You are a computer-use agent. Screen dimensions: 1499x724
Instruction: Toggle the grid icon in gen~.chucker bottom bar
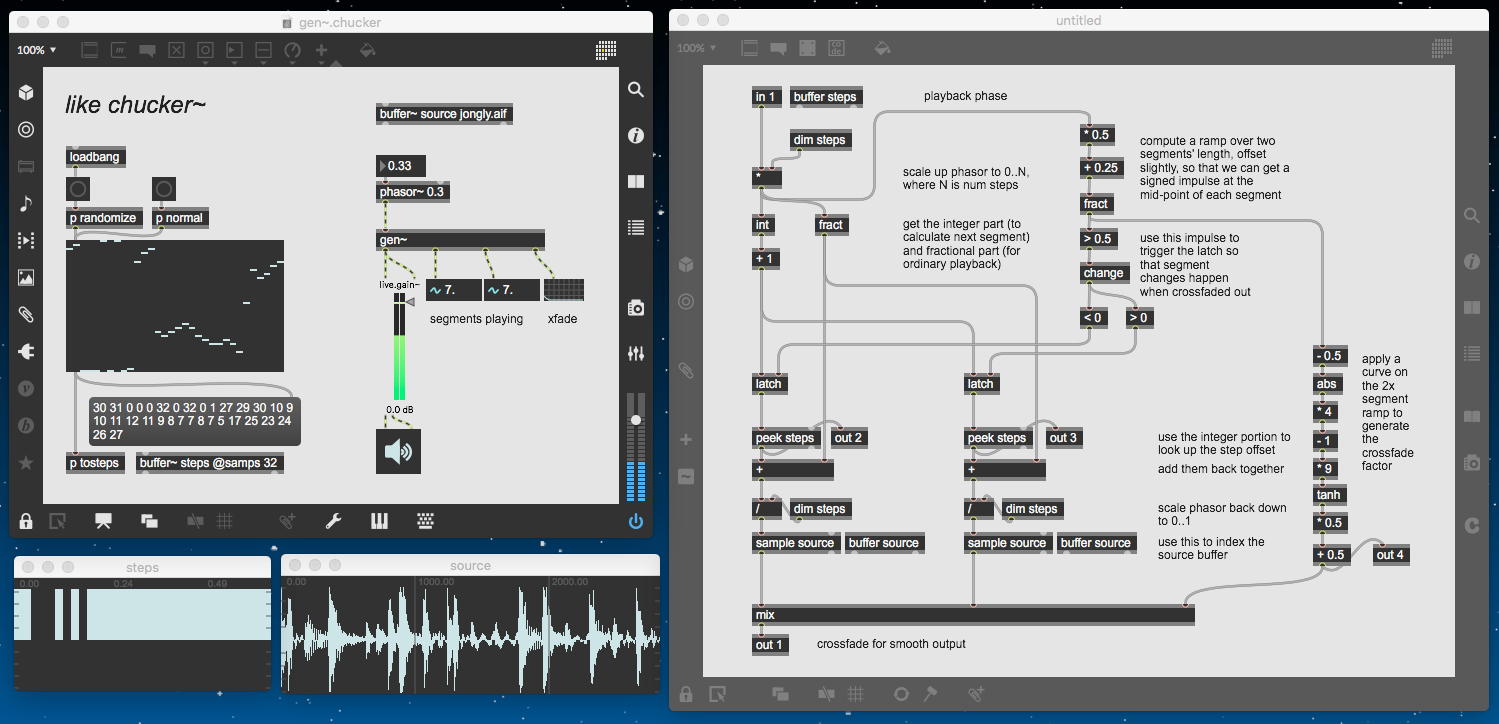[224, 521]
